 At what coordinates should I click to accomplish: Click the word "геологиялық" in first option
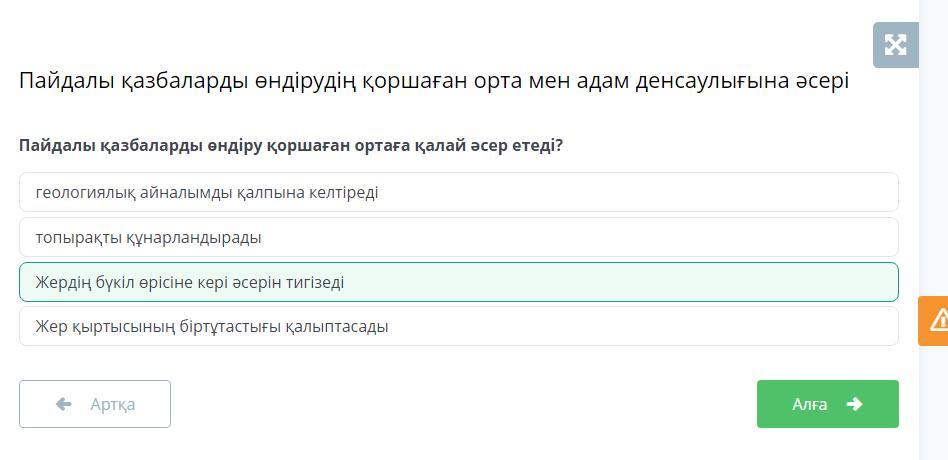click(83, 192)
